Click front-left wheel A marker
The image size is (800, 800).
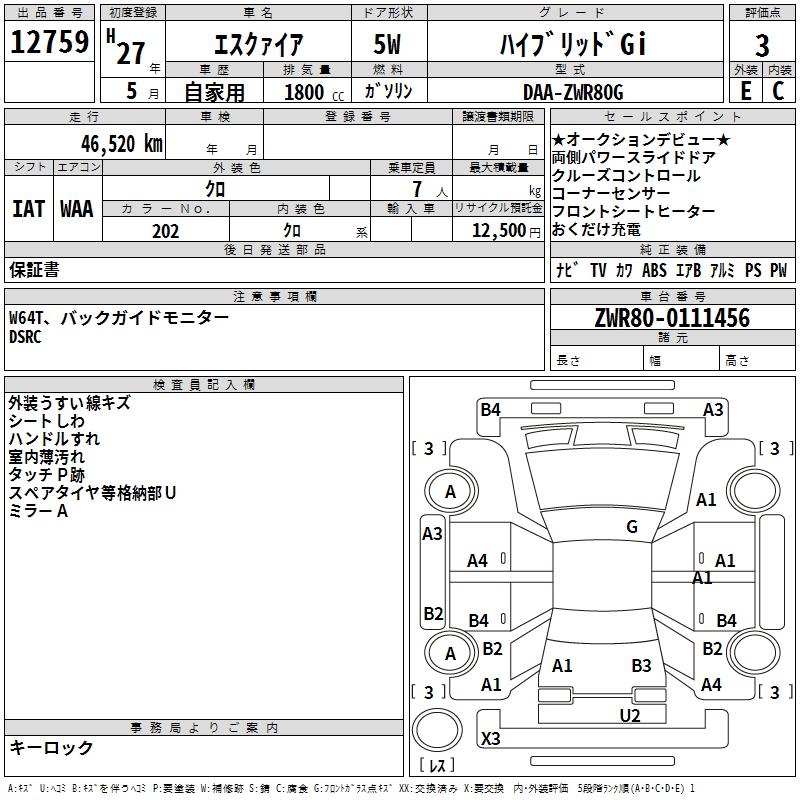tap(451, 492)
